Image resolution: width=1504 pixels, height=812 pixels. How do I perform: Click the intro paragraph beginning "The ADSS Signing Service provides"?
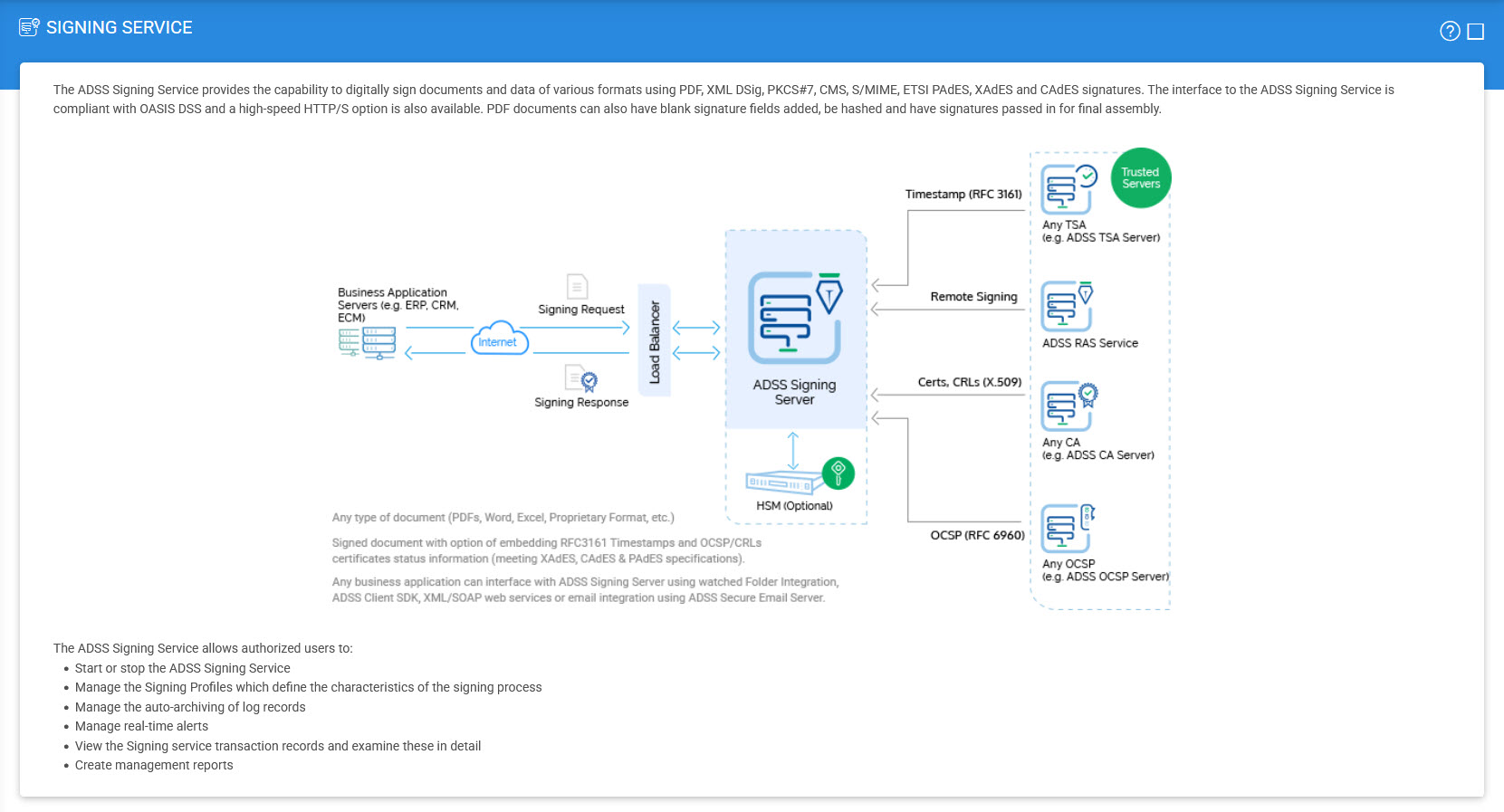pyautogui.click(x=723, y=100)
